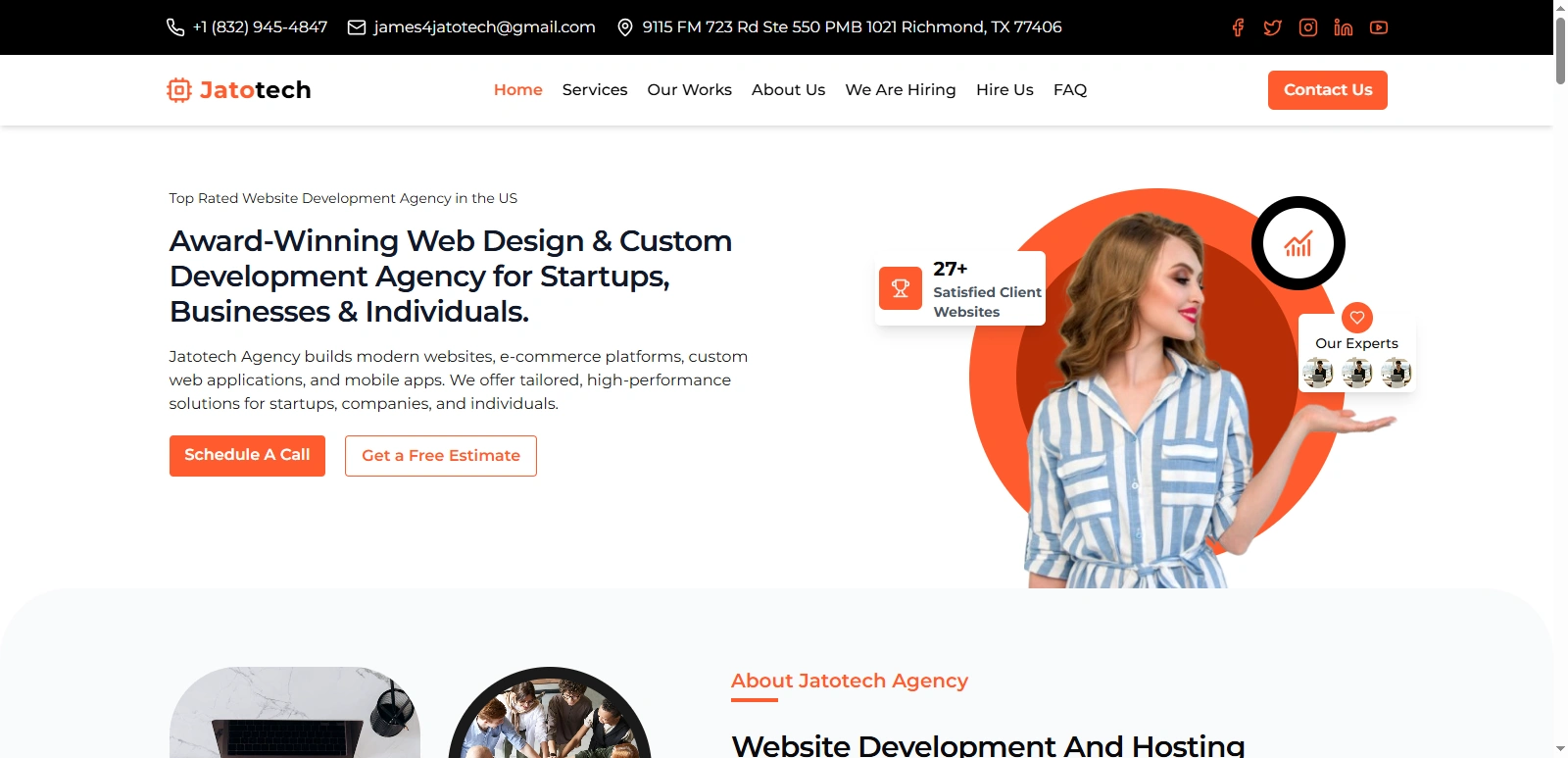Screen dimensions: 1568x758
Task: Click the Award-Winning Web Design headline
Action: (451, 277)
